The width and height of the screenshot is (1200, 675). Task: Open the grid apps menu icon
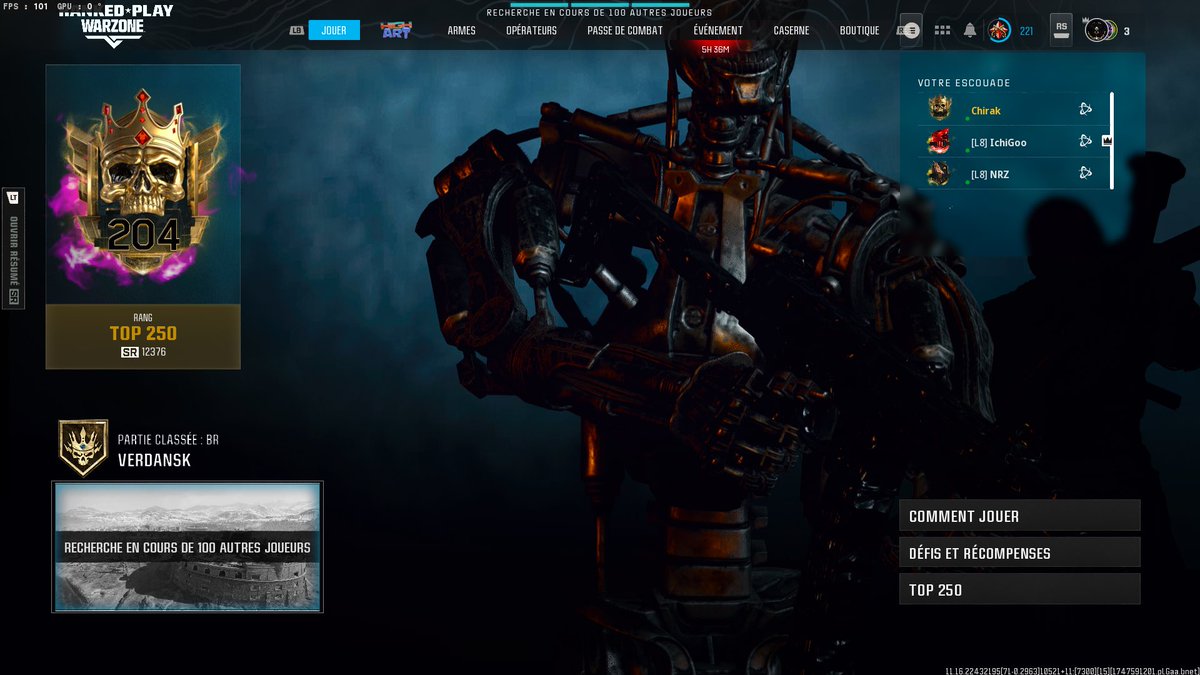pyautogui.click(x=942, y=30)
